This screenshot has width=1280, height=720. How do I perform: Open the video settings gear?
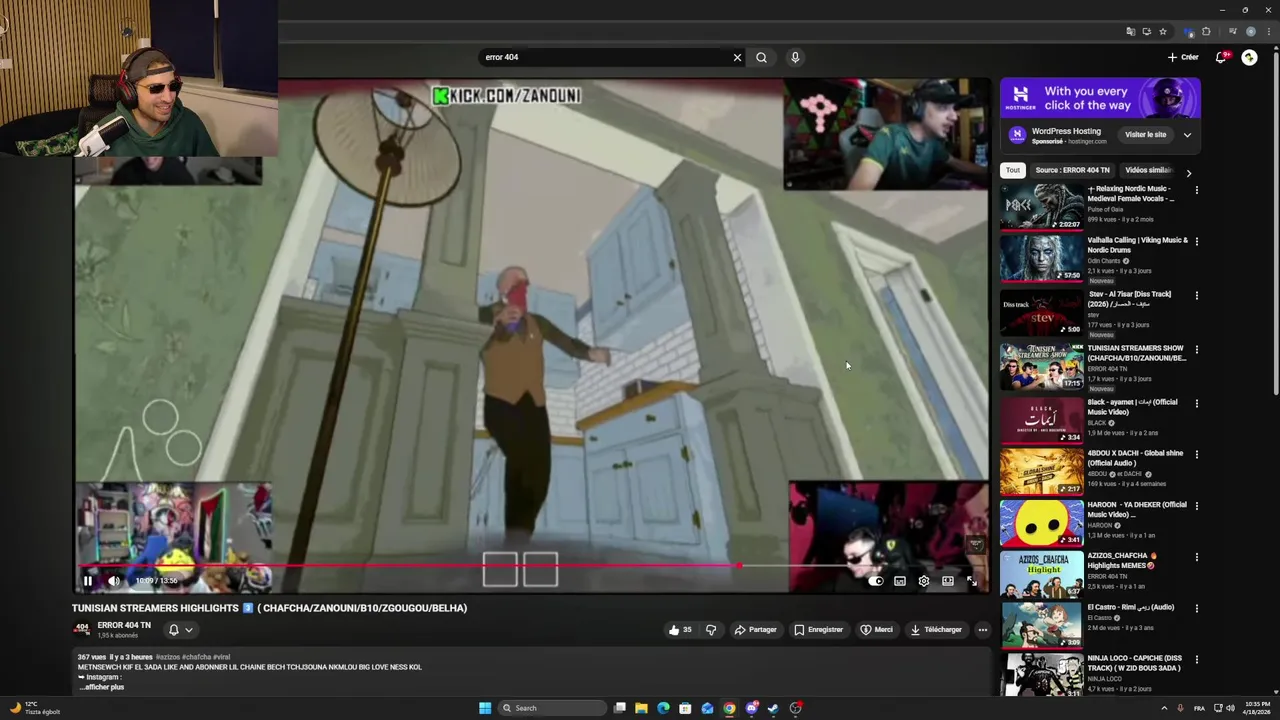[923, 581]
